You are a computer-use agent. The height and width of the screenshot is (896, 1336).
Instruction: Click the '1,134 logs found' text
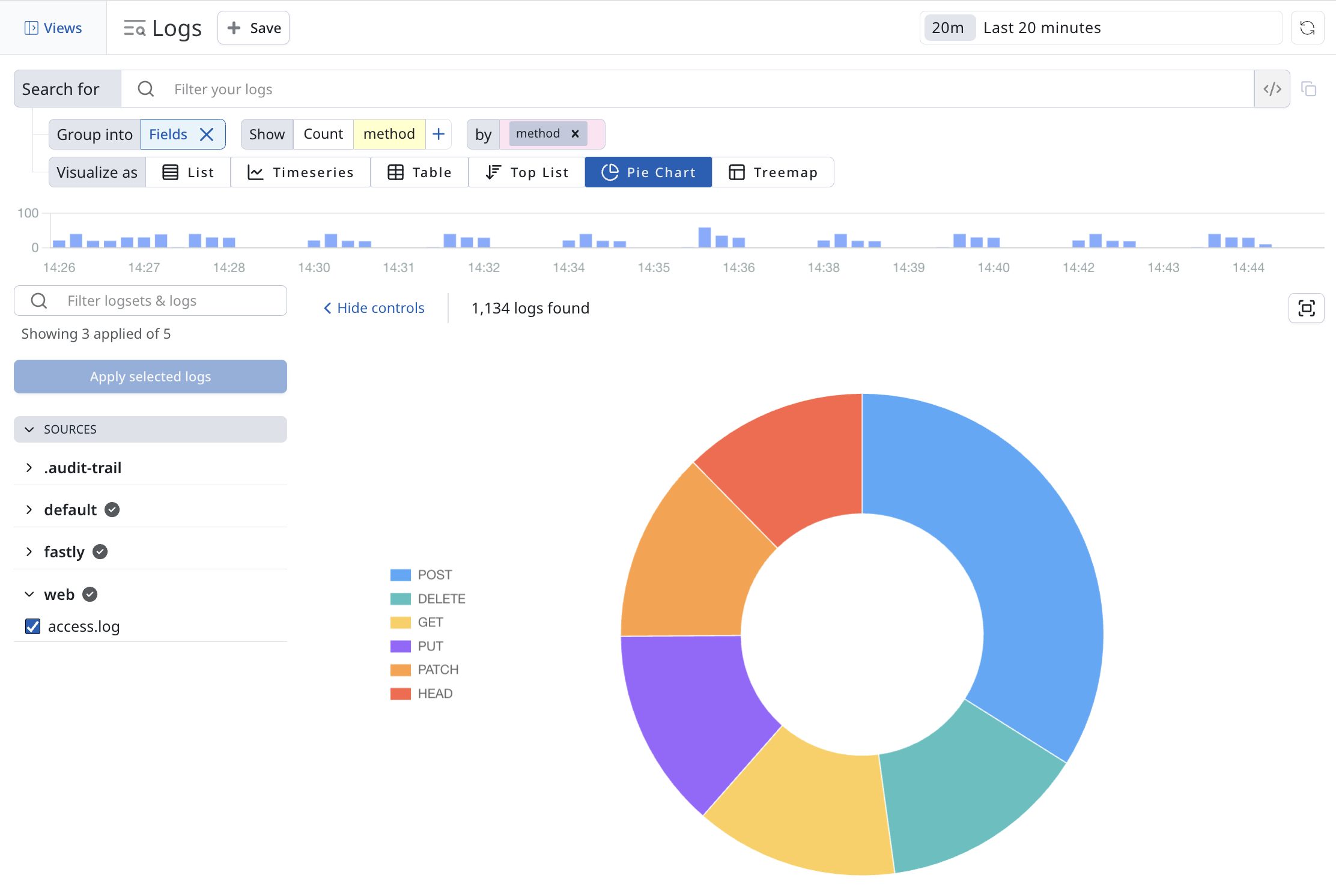(530, 308)
